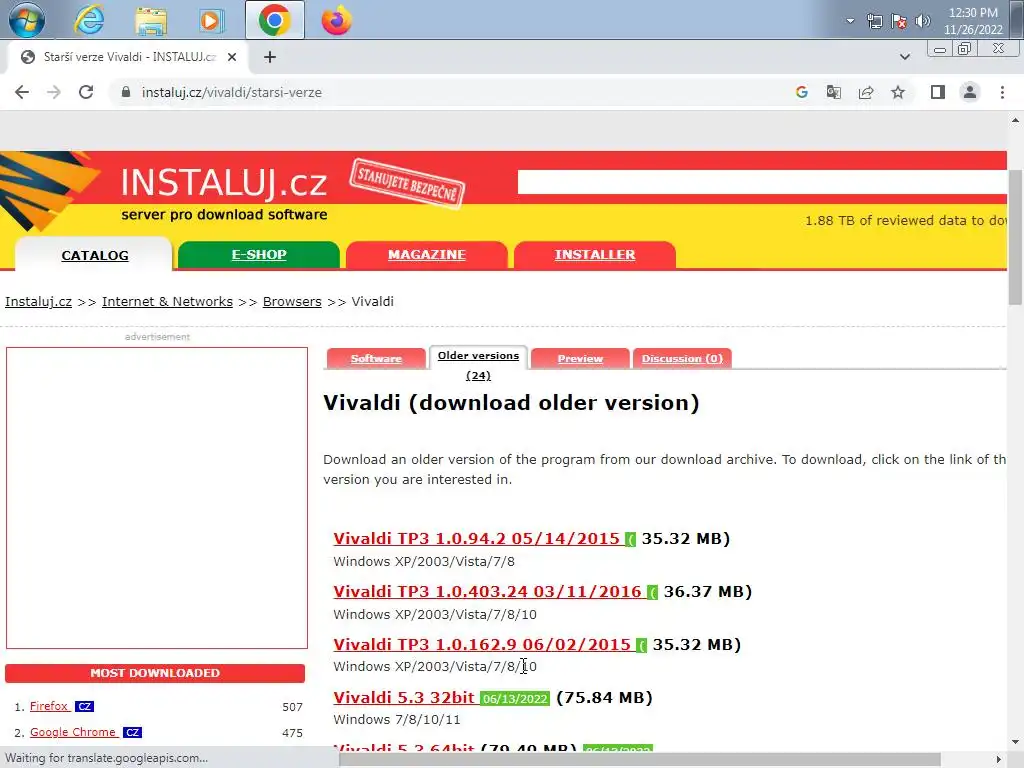Click the page's vertical scrollbar thumb
This screenshot has height=768, width=1024.
click(x=1015, y=236)
